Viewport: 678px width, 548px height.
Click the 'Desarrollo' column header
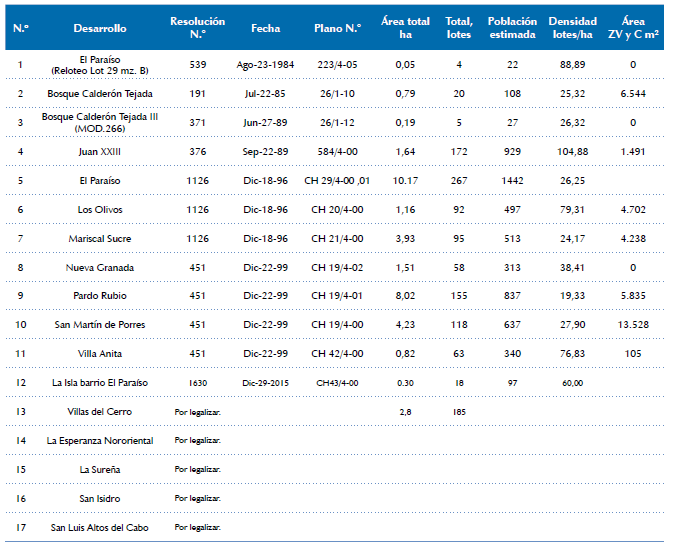pos(100,29)
